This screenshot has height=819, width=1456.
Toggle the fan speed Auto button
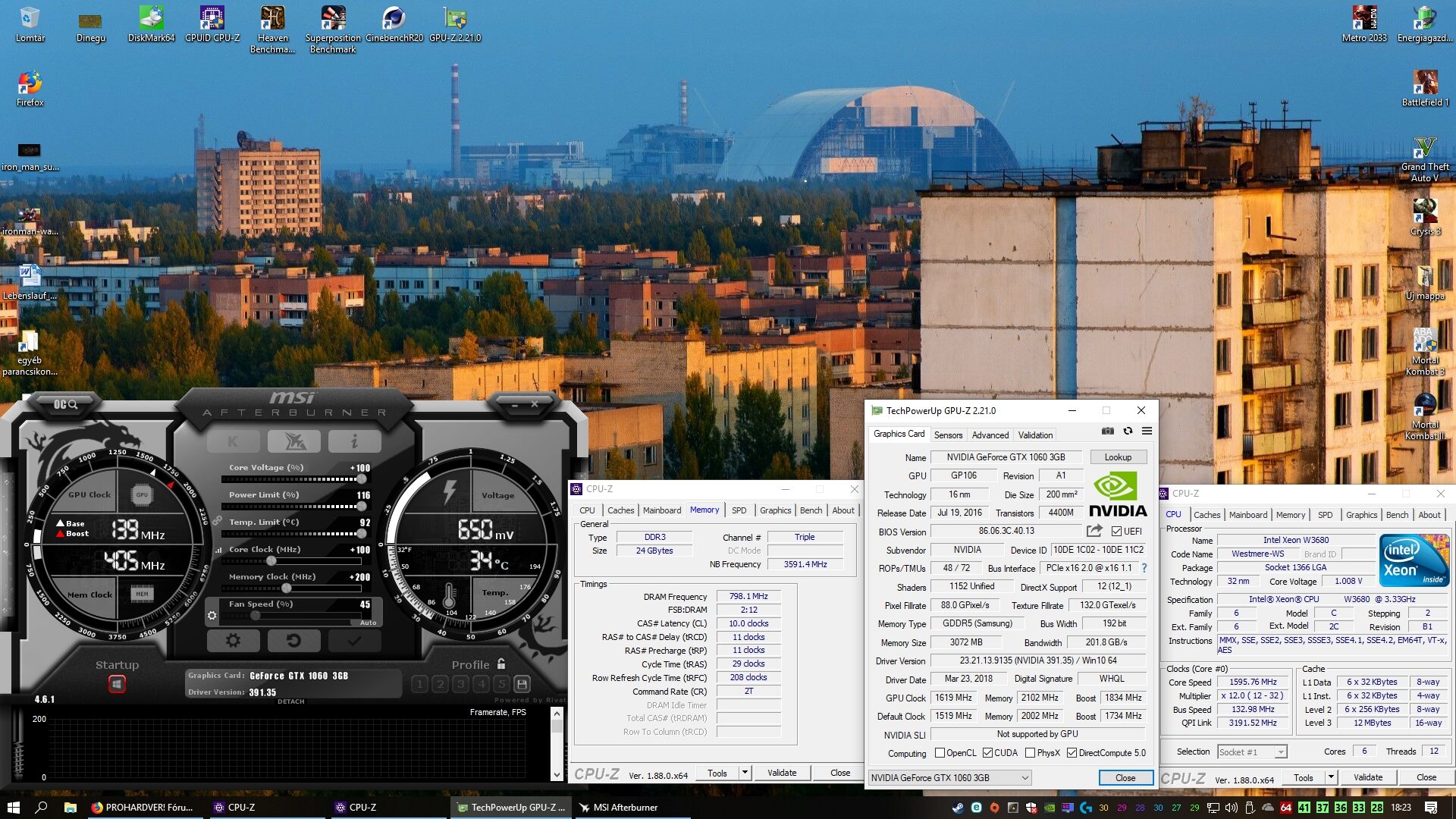pos(368,623)
